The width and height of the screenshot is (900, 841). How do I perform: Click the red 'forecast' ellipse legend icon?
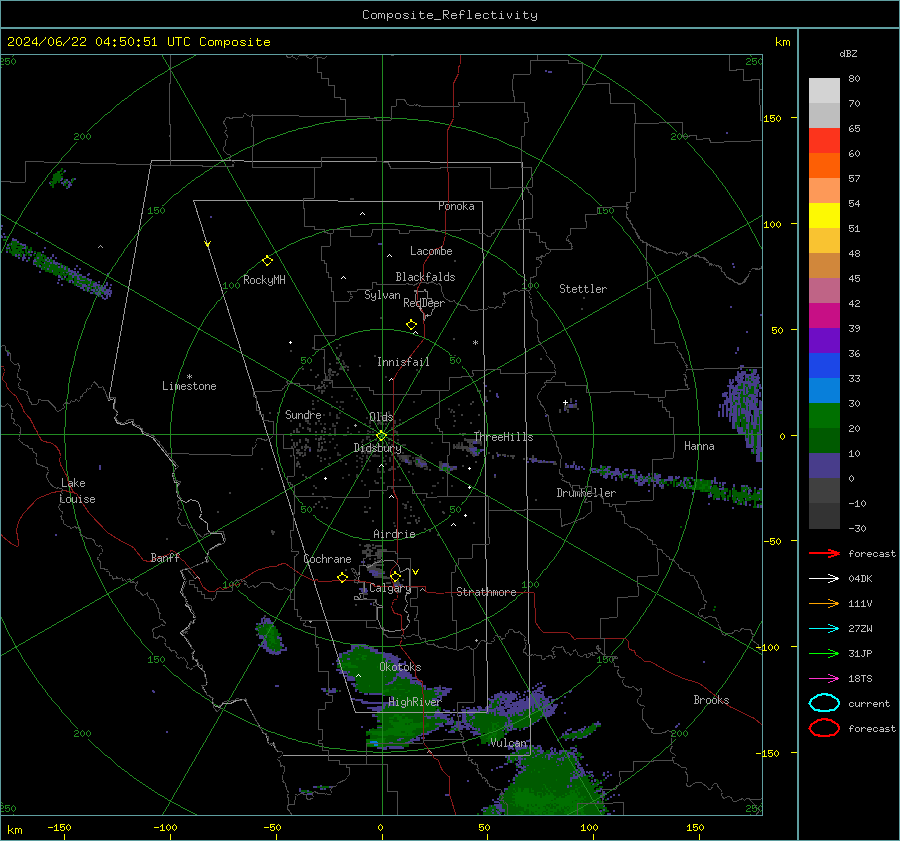click(x=824, y=728)
